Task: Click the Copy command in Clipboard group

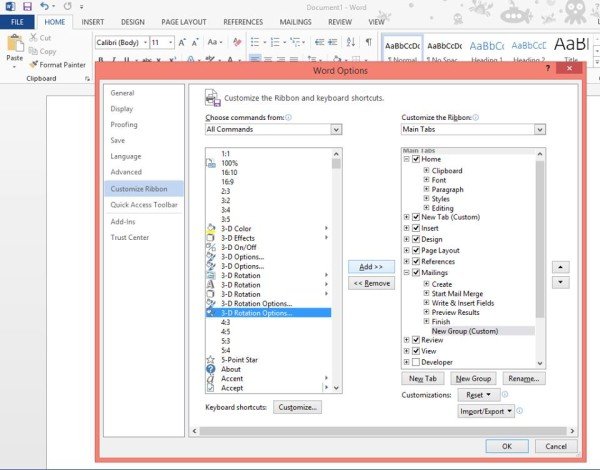Action: 42,51
